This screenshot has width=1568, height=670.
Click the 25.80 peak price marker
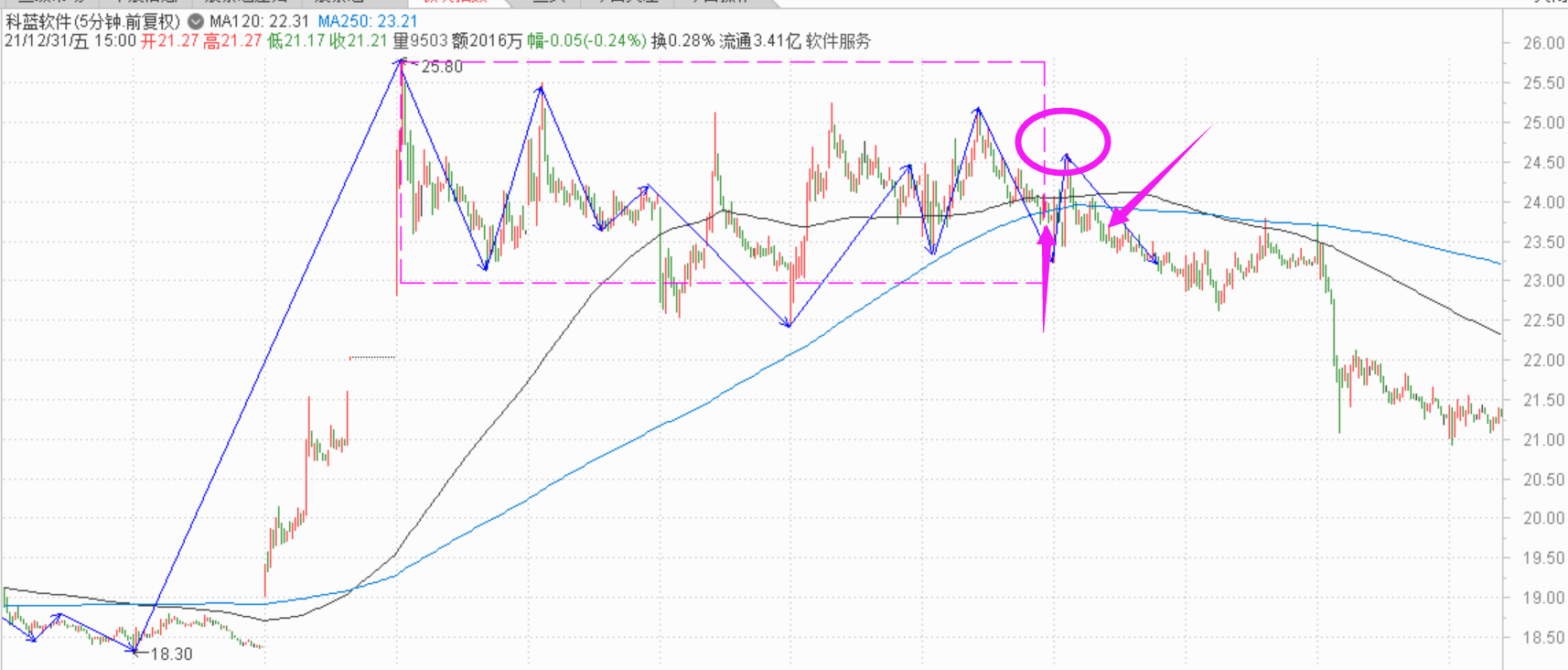(x=441, y=67)
